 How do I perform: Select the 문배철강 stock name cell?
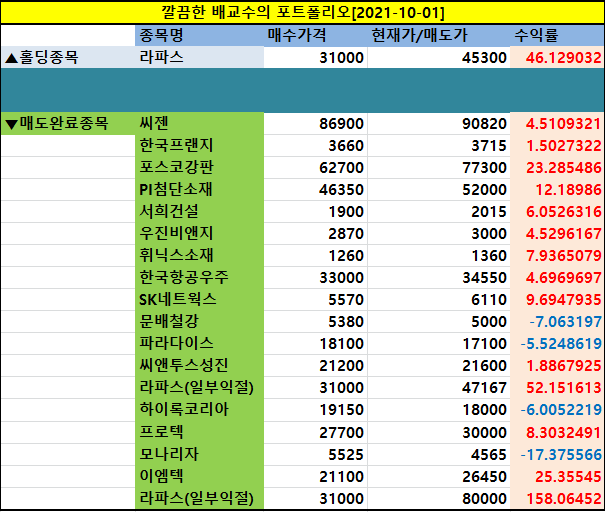(199, 321)
